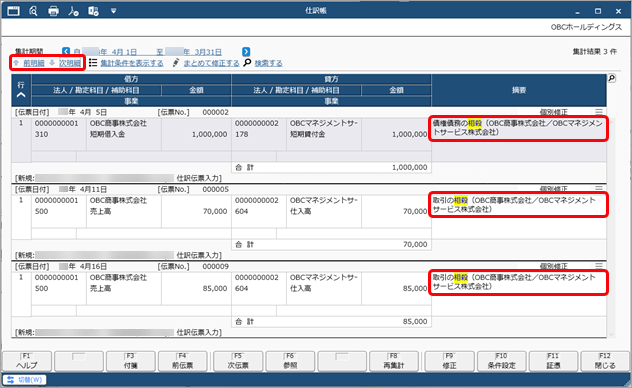Screen dimensions: 632x388
Task: Go to previous period with left arrow
Action: coord(66,52)
